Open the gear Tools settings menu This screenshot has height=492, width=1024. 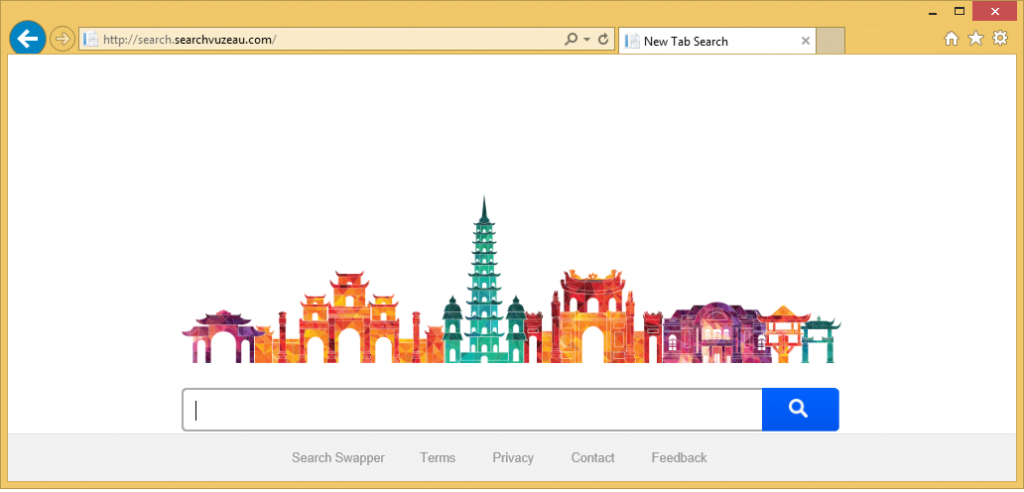(x=999, y=39)
